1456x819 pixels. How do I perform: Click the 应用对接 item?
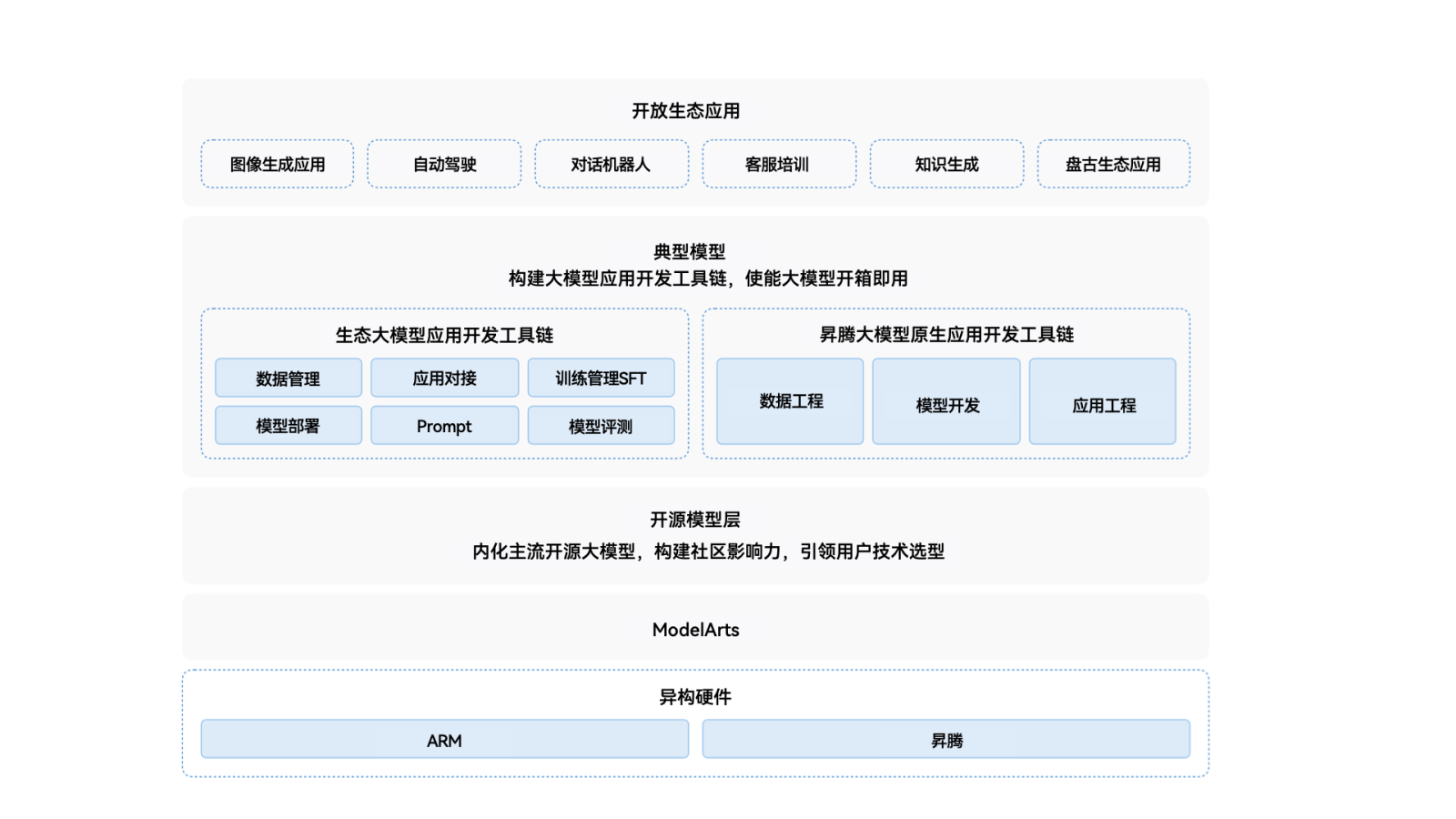point(444,378)
